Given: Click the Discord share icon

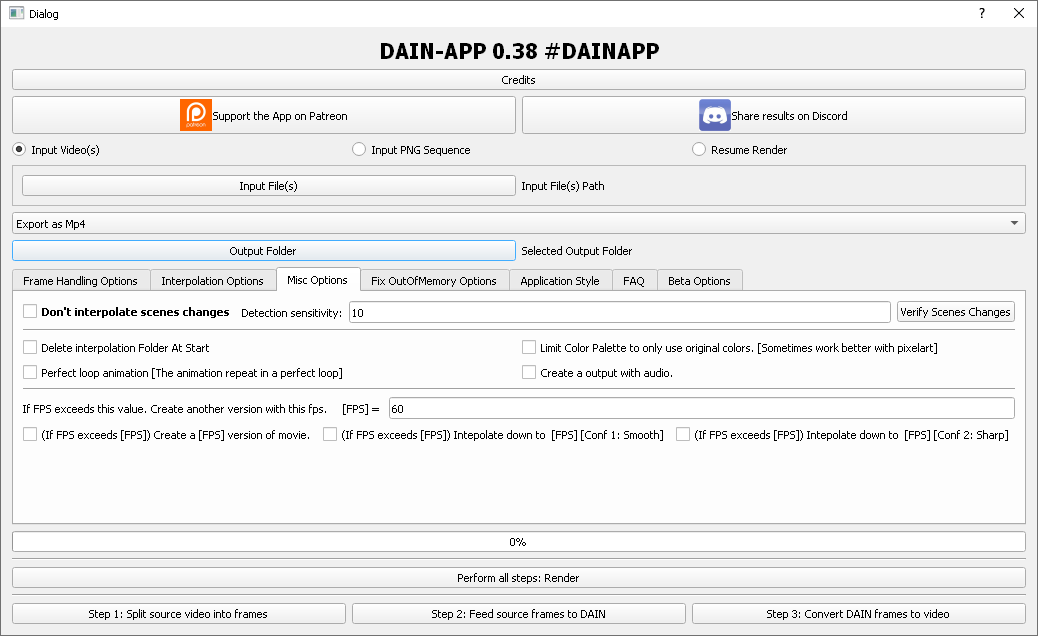Looking at the screenshot, I should pyautogui.click(x=713, y=114).
